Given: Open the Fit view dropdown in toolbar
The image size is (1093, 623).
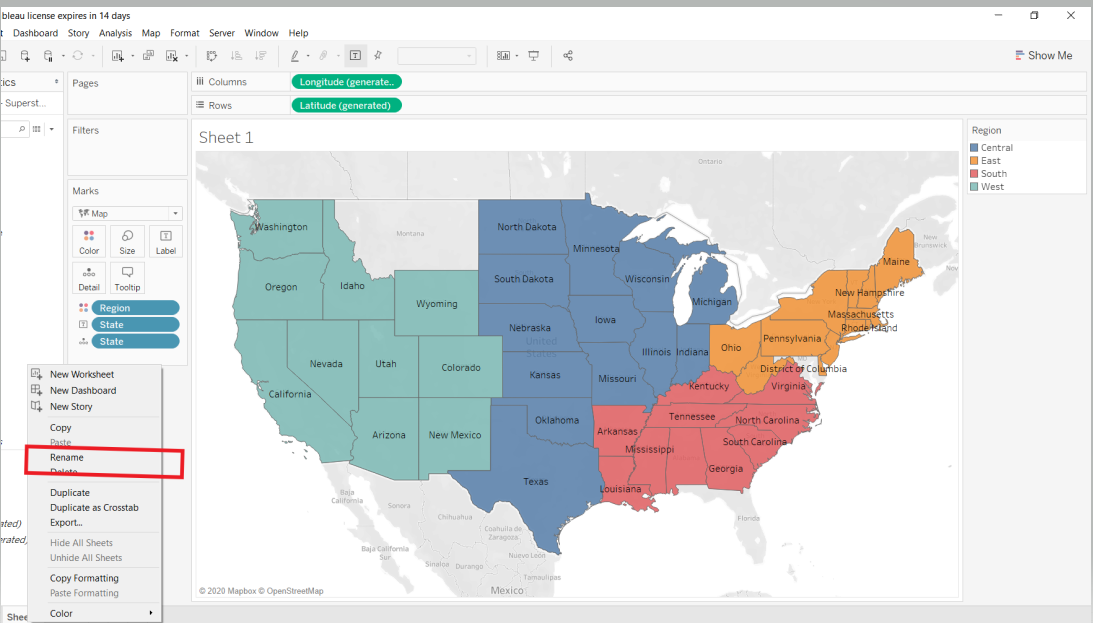Looking at the screenshot, I should [x=436, y=56].
